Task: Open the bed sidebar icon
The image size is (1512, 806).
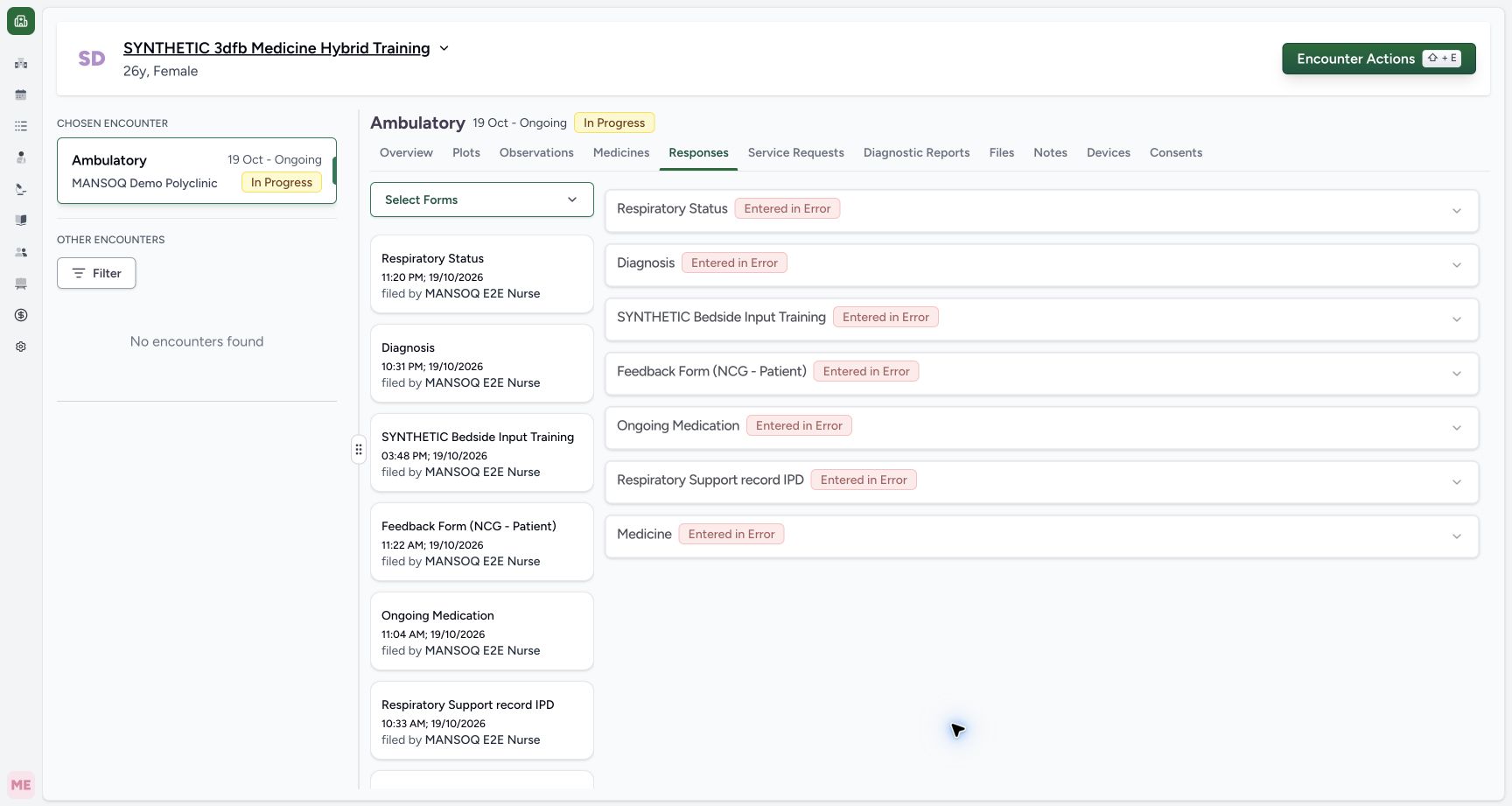Action: (21, 284)
